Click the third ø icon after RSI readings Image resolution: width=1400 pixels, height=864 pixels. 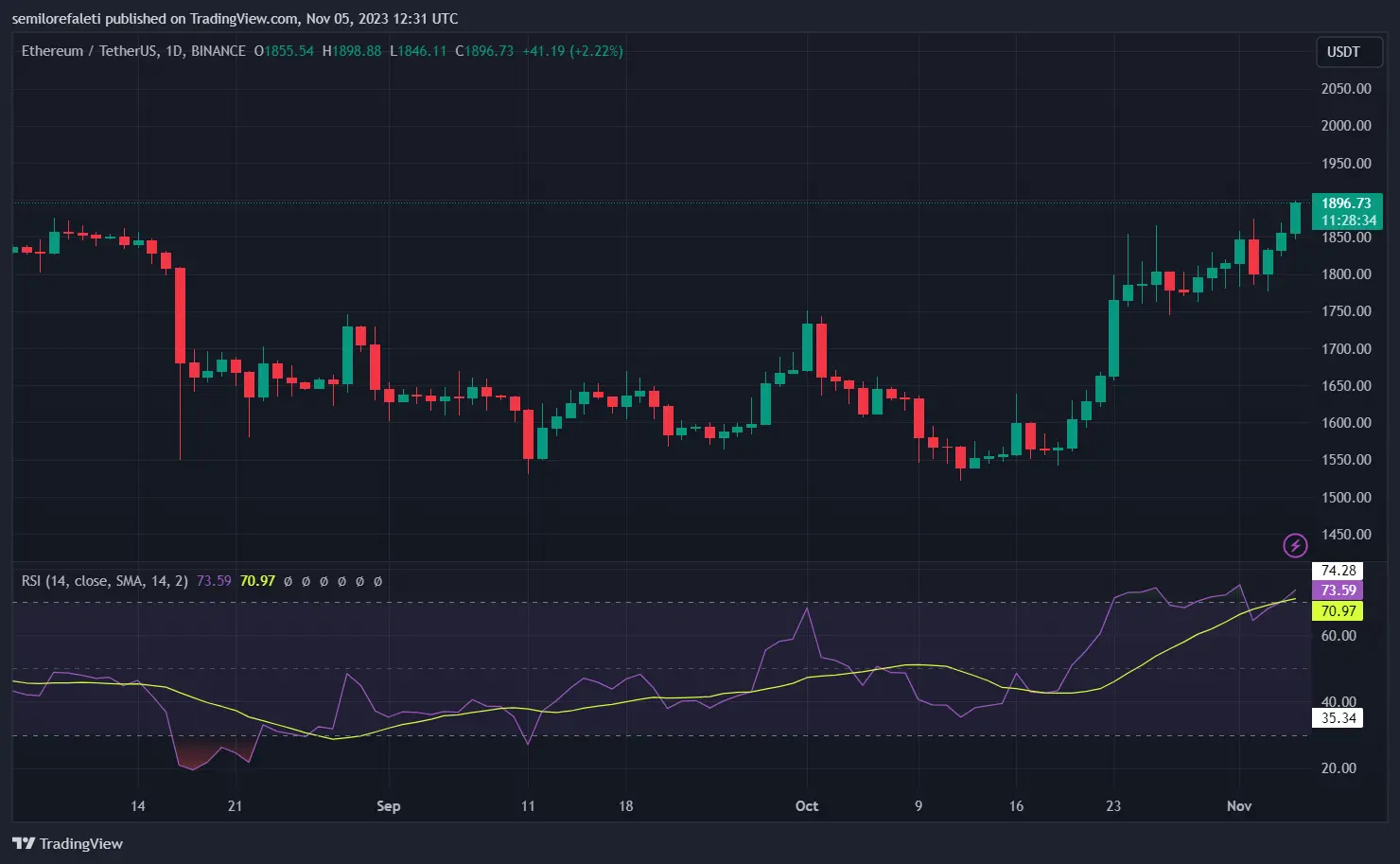click(x=324, y=581)
